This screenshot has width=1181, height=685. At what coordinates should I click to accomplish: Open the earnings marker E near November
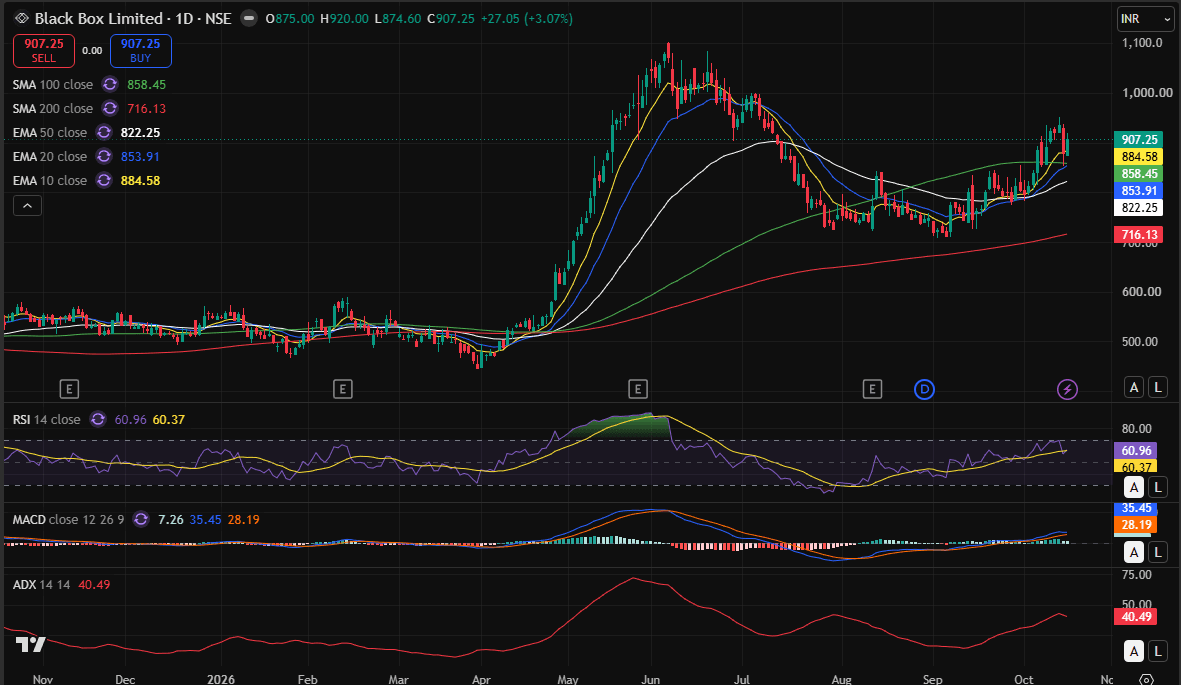69,390
